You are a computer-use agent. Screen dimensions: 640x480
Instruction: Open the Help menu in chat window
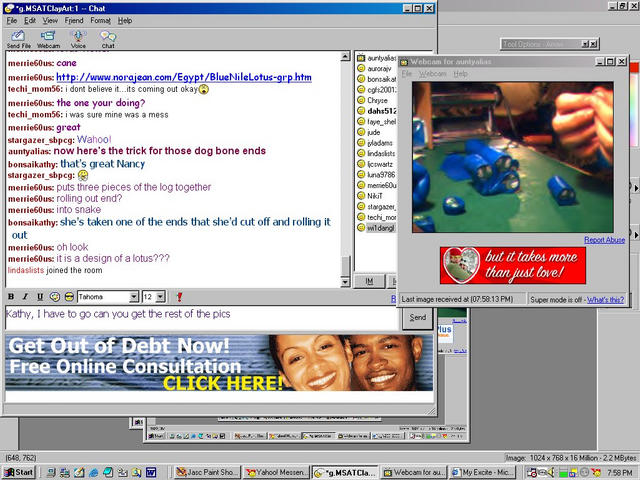point(125,20)
